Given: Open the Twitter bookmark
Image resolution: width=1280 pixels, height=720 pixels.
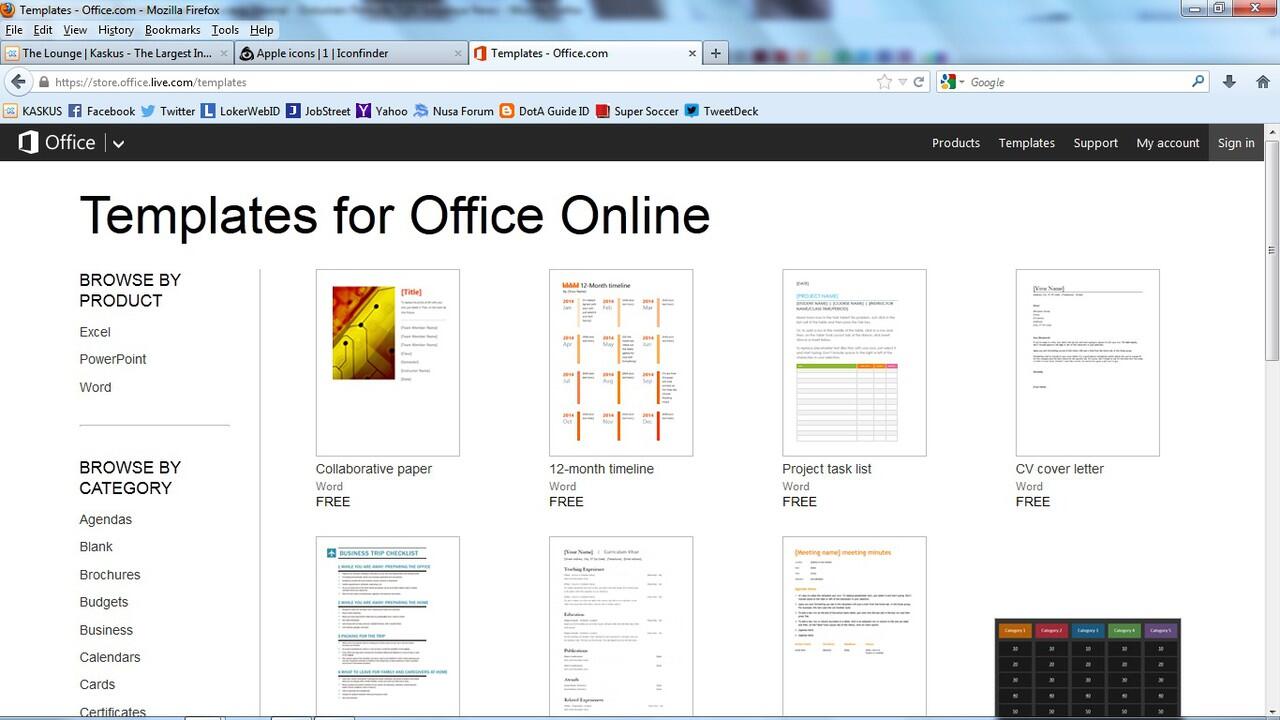Looking at the screenshot, I should [168, 111].
